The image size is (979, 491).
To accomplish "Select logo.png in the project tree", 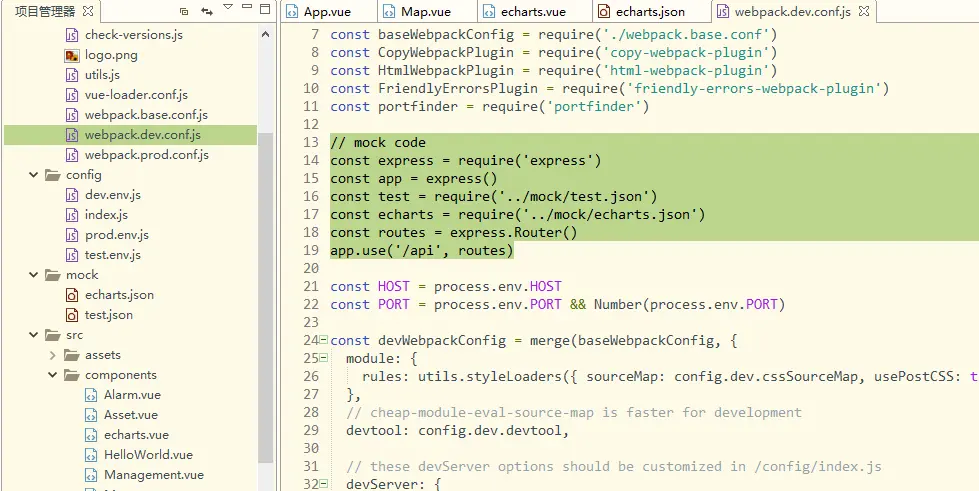I will point(111,55).
